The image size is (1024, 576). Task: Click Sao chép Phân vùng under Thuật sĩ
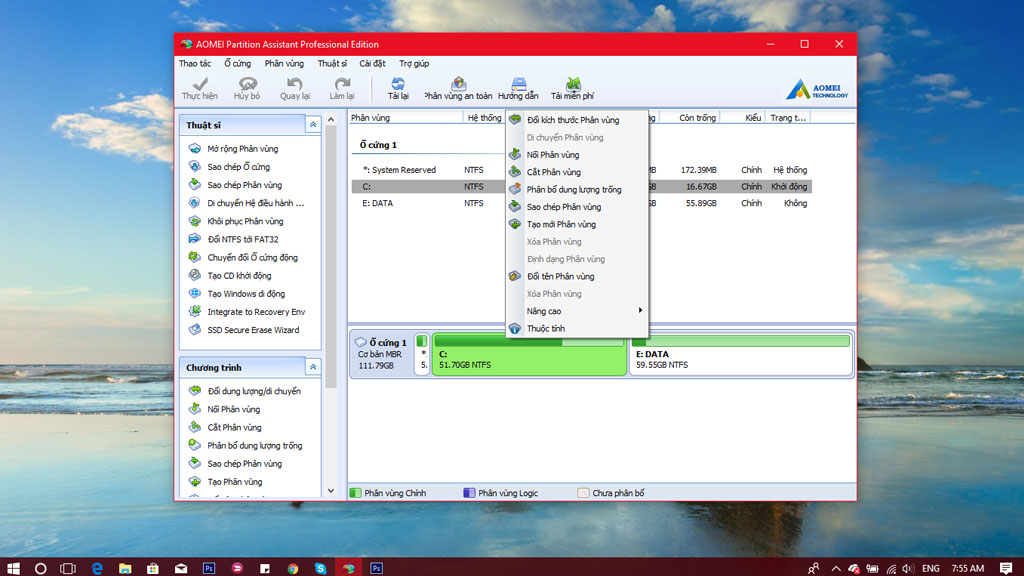pos(244,185)
